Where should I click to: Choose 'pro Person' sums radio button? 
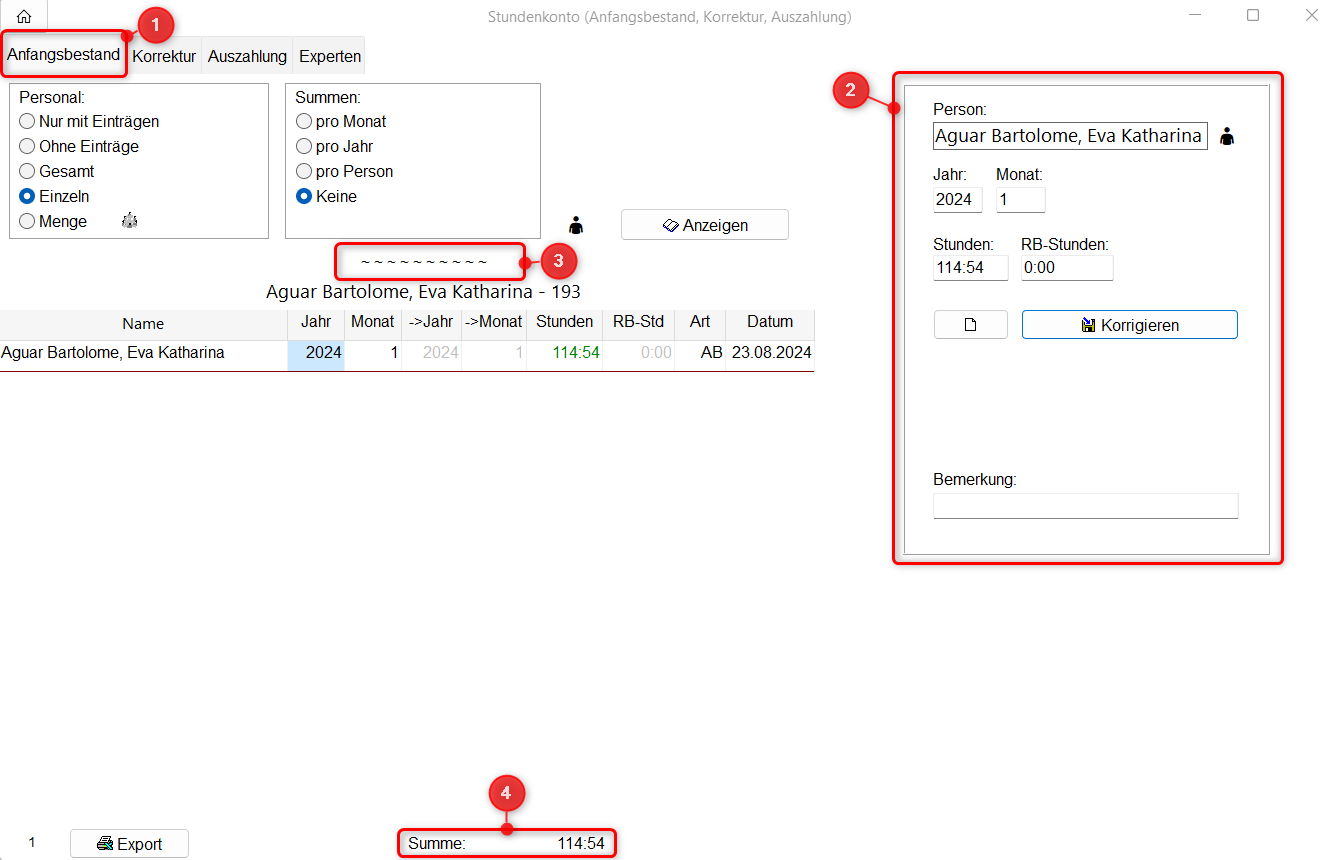tap(304, 171)
